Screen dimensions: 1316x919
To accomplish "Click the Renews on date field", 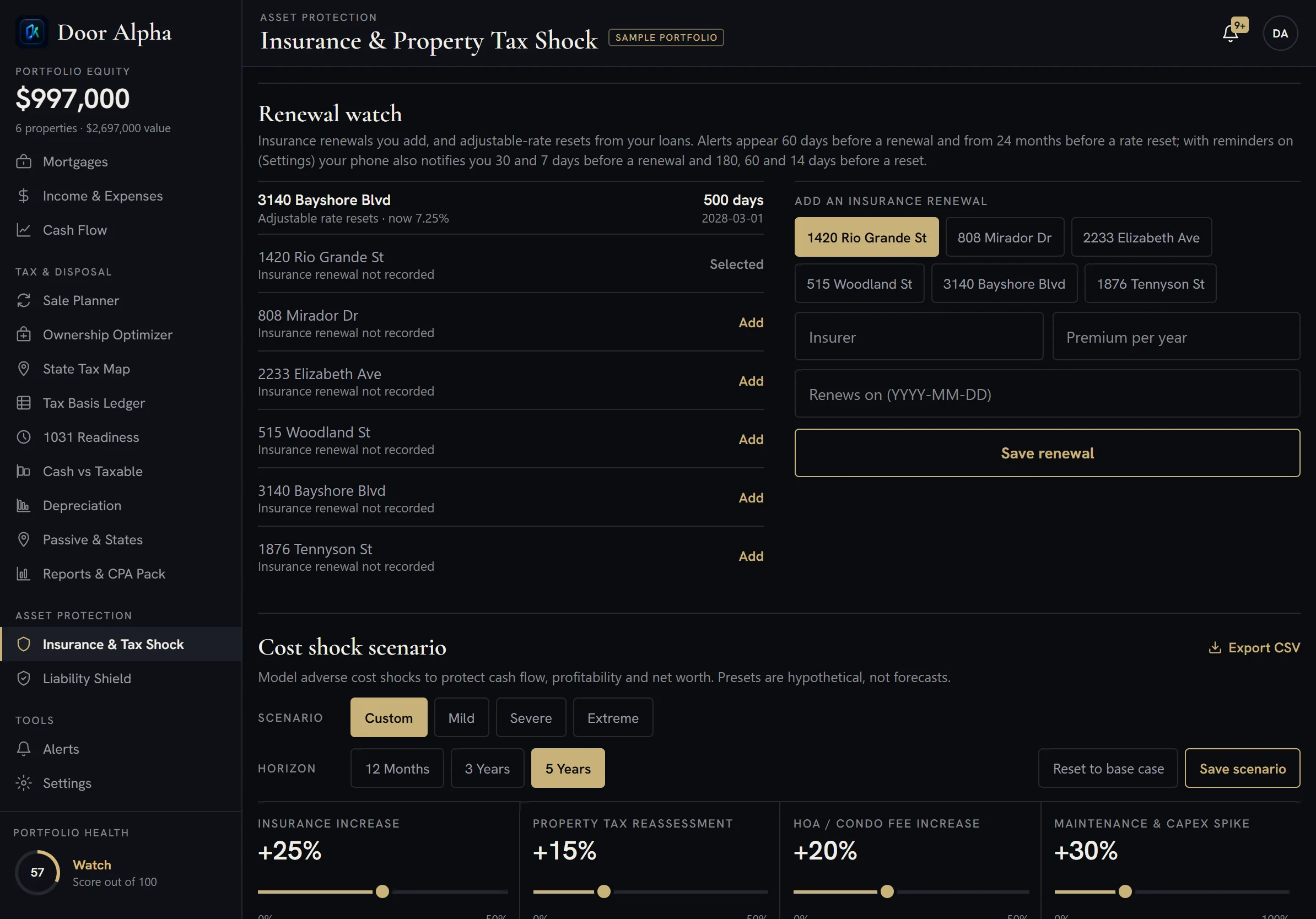I will coord(1047,393).
